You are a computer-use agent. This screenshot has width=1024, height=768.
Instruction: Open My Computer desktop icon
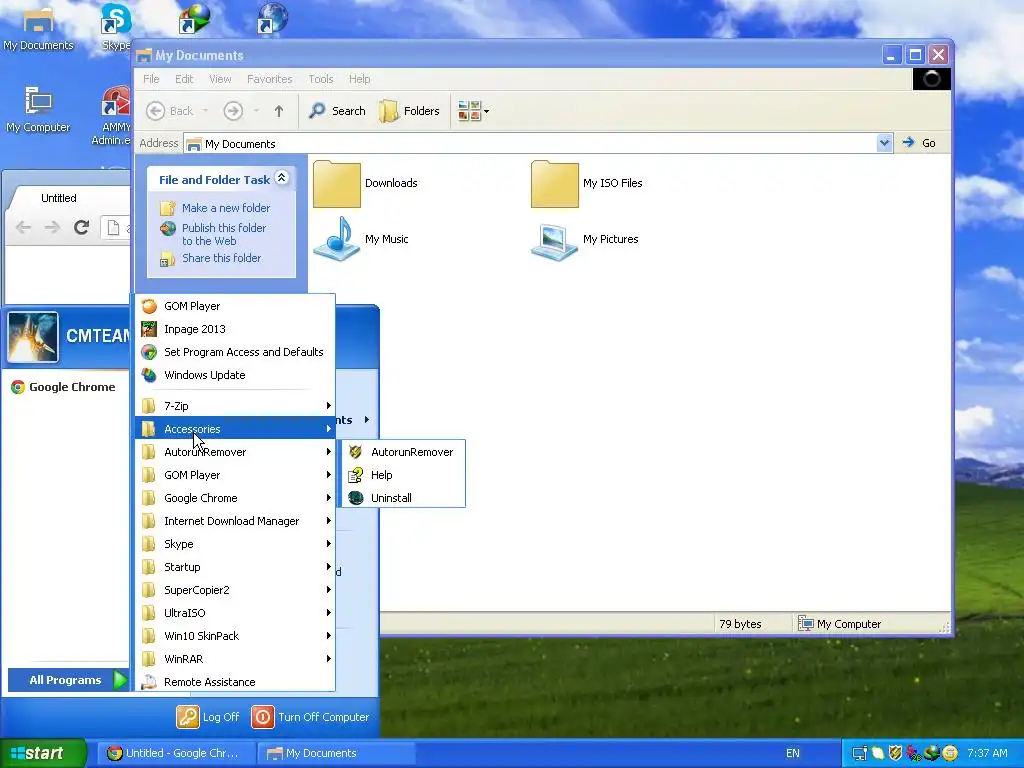[x=38, y=109]
